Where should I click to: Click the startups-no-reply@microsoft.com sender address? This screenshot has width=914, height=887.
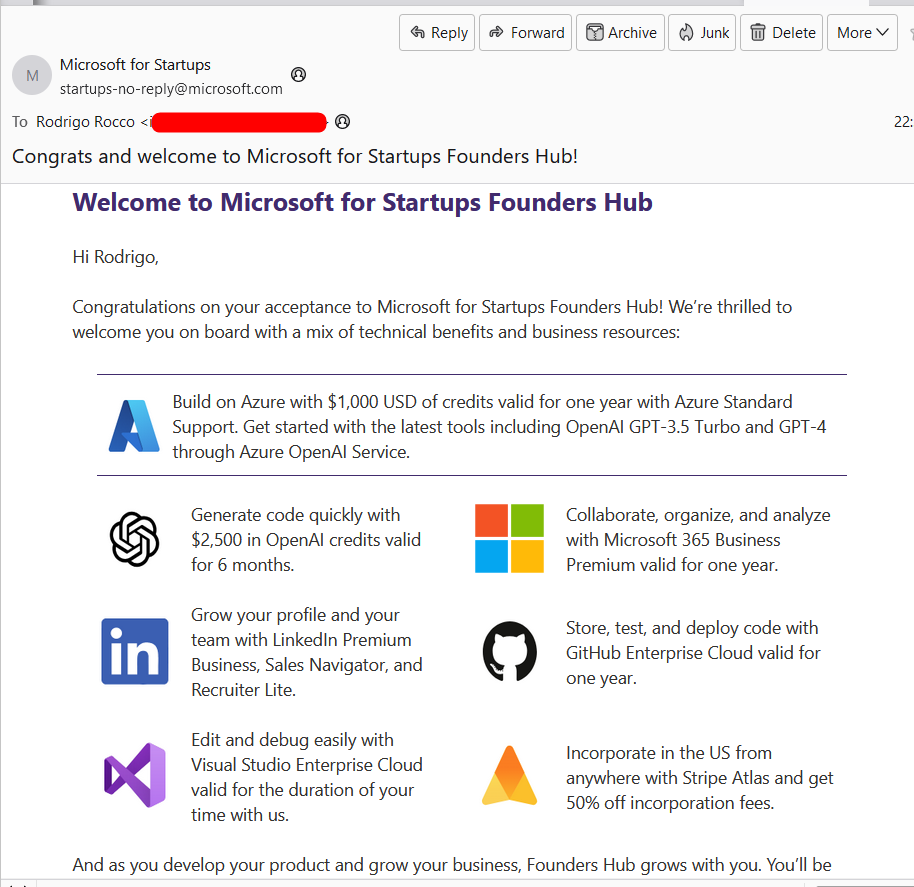[171, 88]
